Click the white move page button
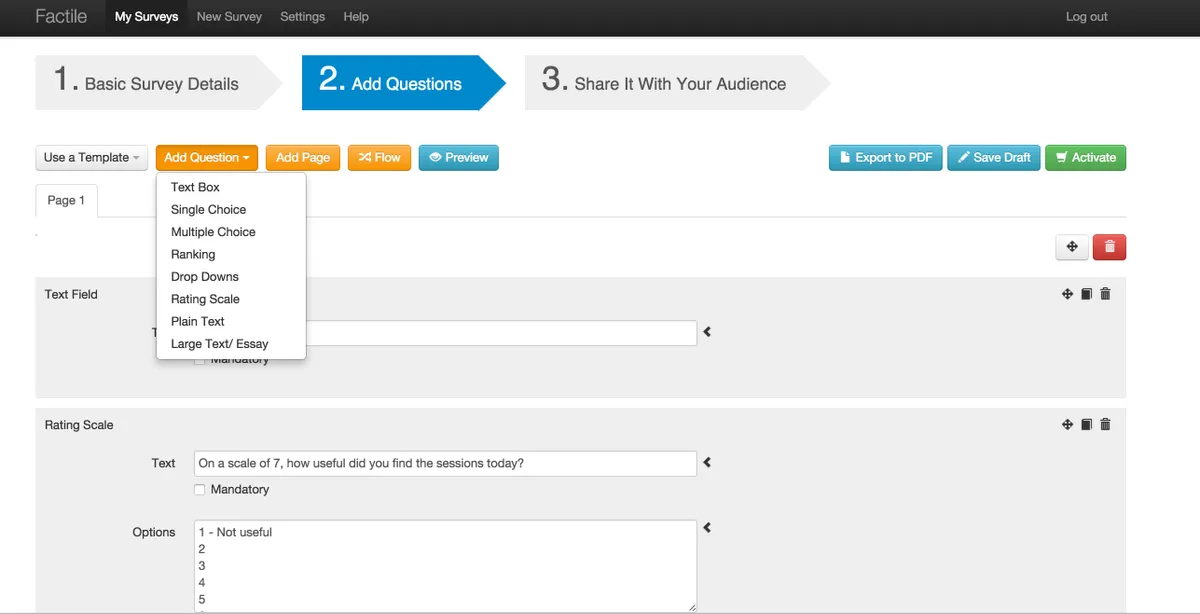Image resolution: width=1200 pixels, height=614 pixels. coord(1072,247)
